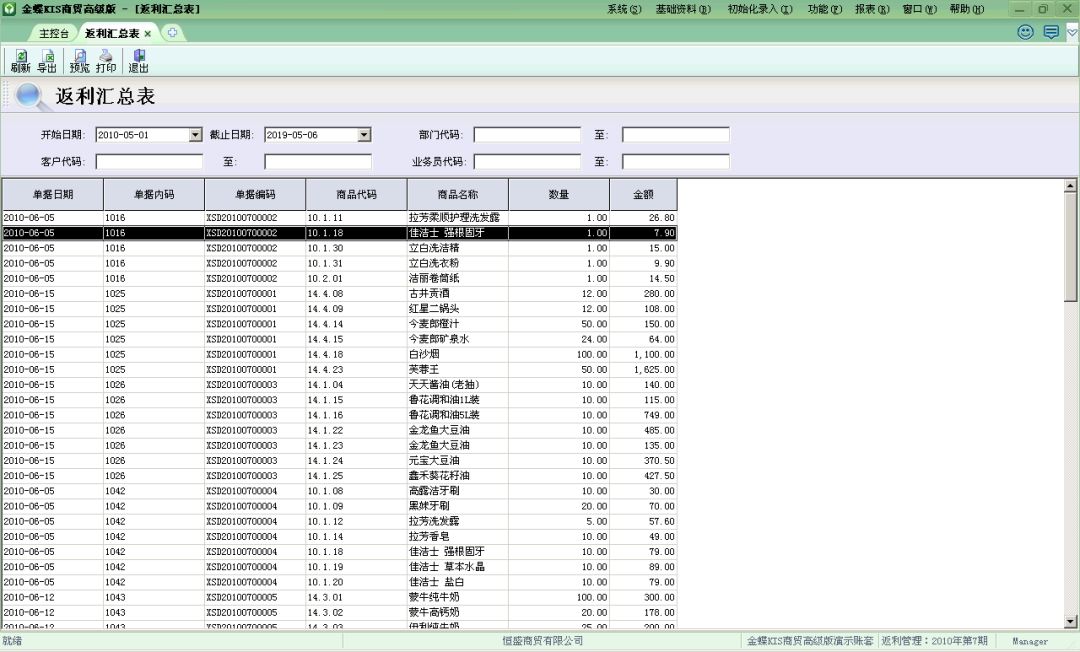The width and height of the screenshot is (1080, 652).
Task: Expand the small arrow beside message icon
Action: coord(1072,32)
